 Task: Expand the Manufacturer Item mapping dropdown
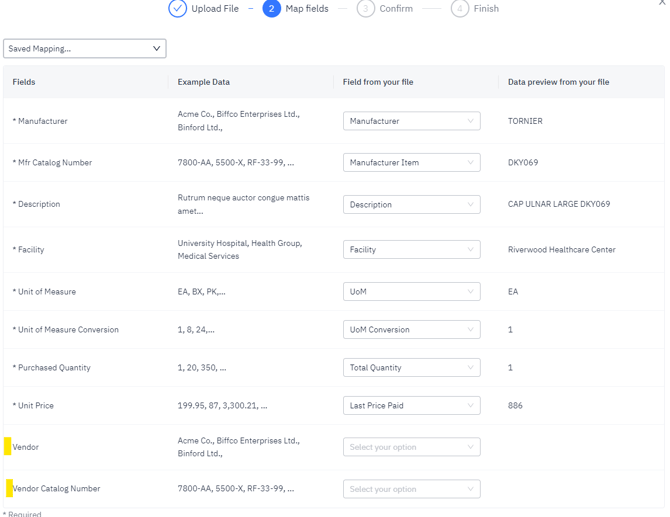(411, 162)
